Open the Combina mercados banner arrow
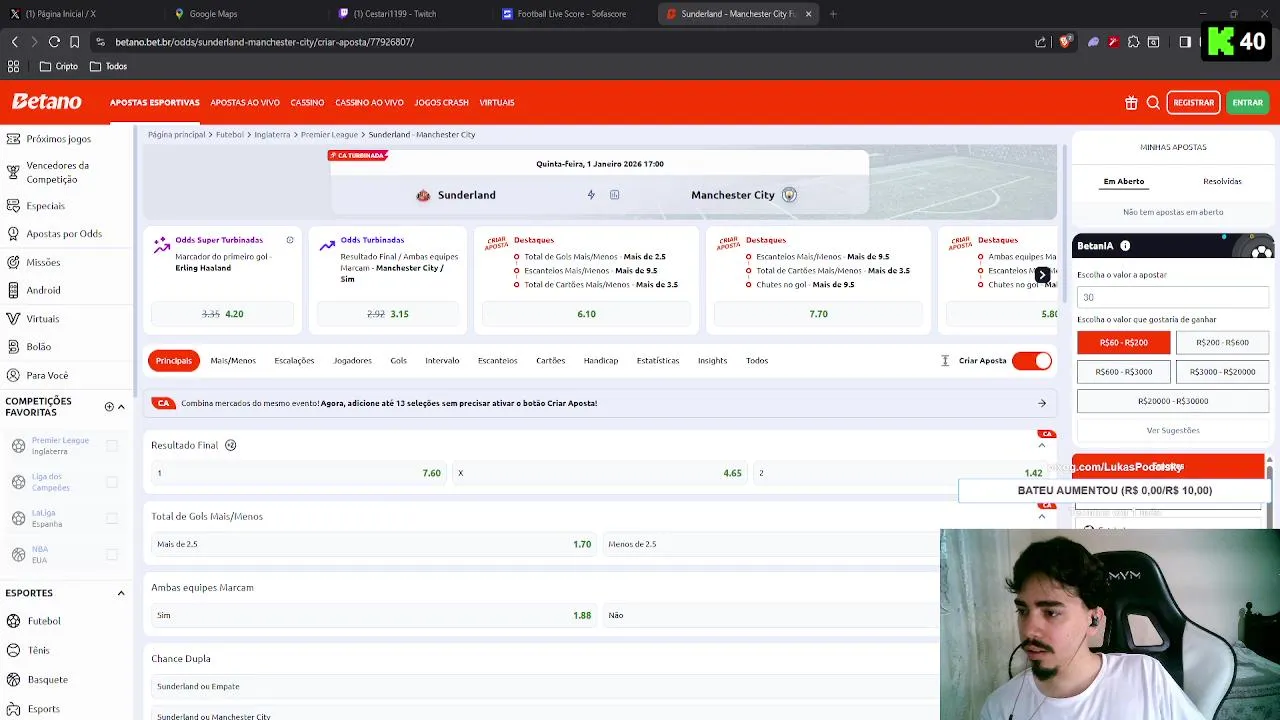 (x=1042, y=403)
